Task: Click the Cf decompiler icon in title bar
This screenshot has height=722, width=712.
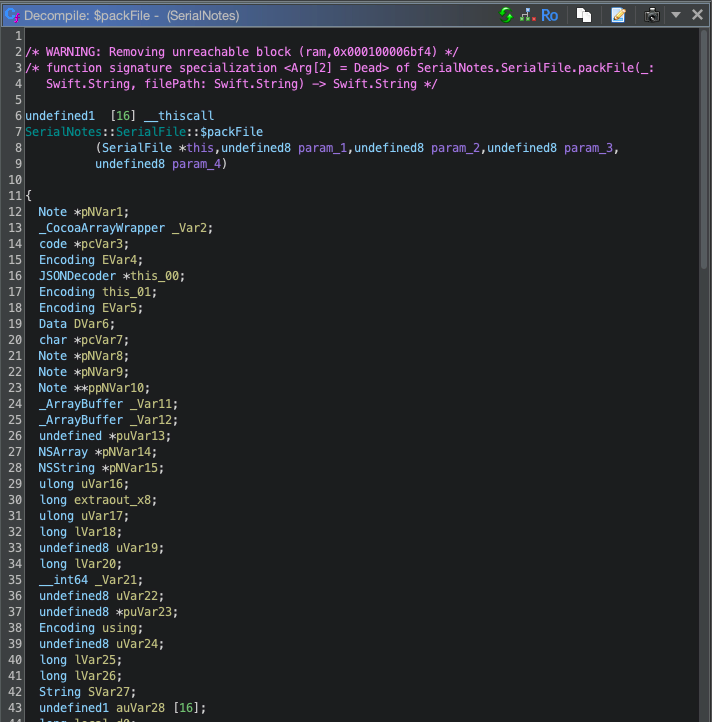Action: (x=12, y=15)
